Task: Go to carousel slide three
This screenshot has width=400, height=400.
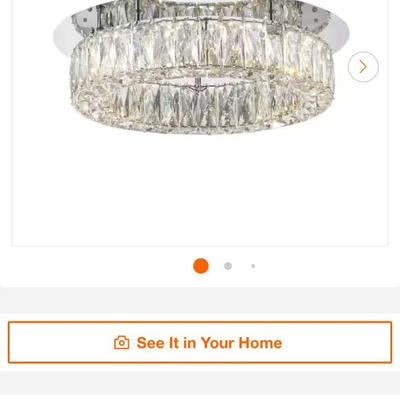Action: 253,266
